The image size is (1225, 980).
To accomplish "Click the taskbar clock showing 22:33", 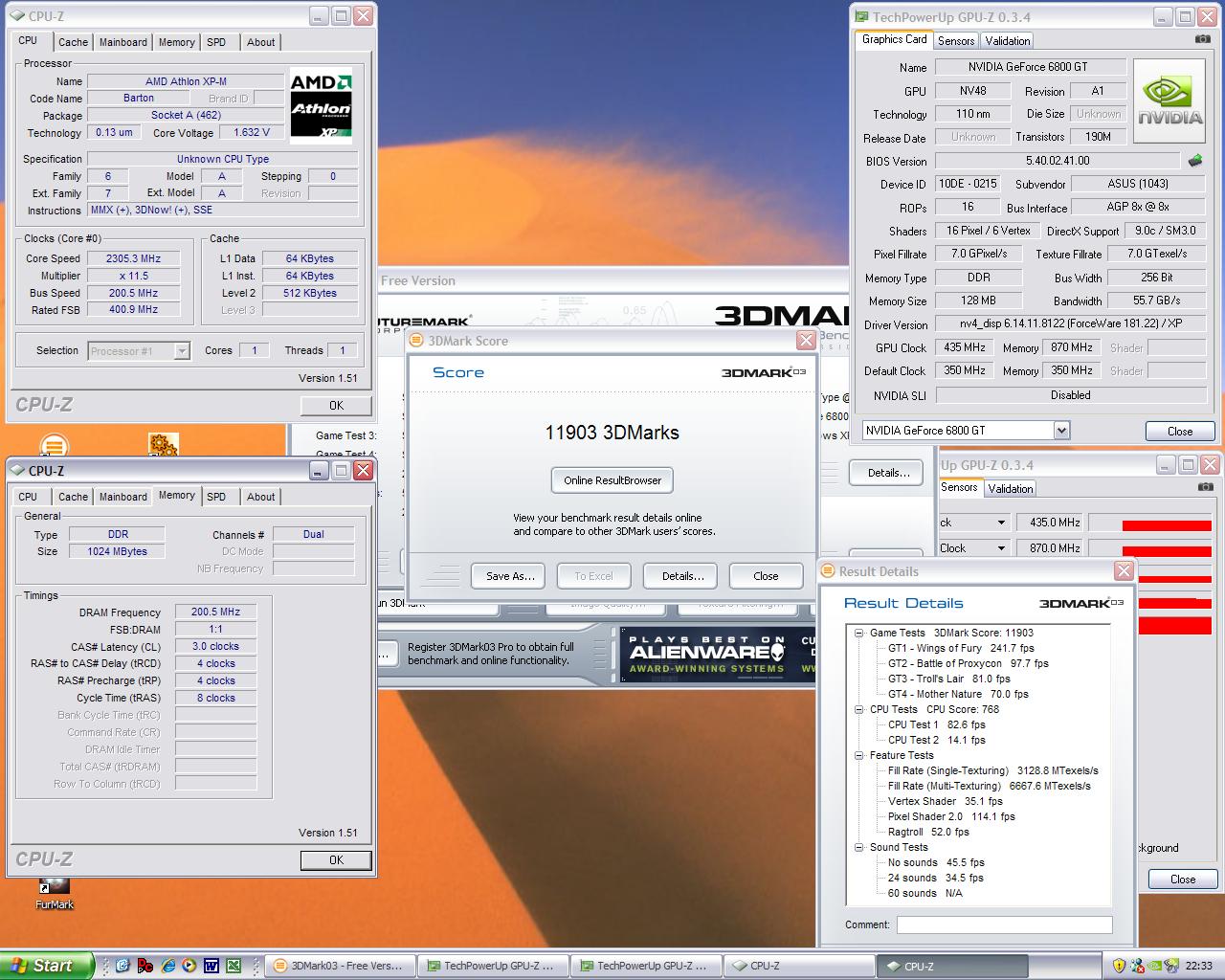I will tap(1199, 966).
